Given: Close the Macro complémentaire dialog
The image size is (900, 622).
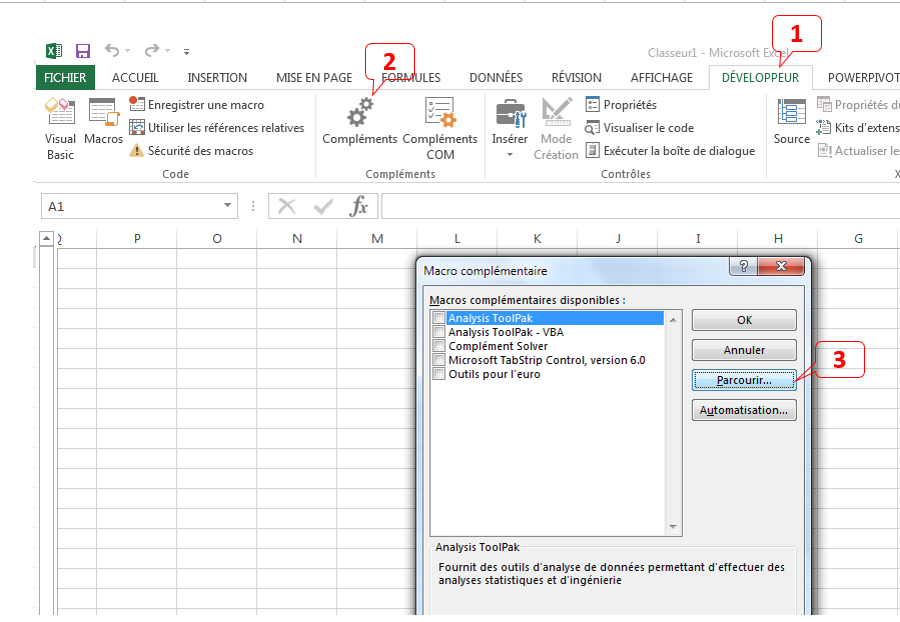Looking at the screenshot, I should [781, 266].
